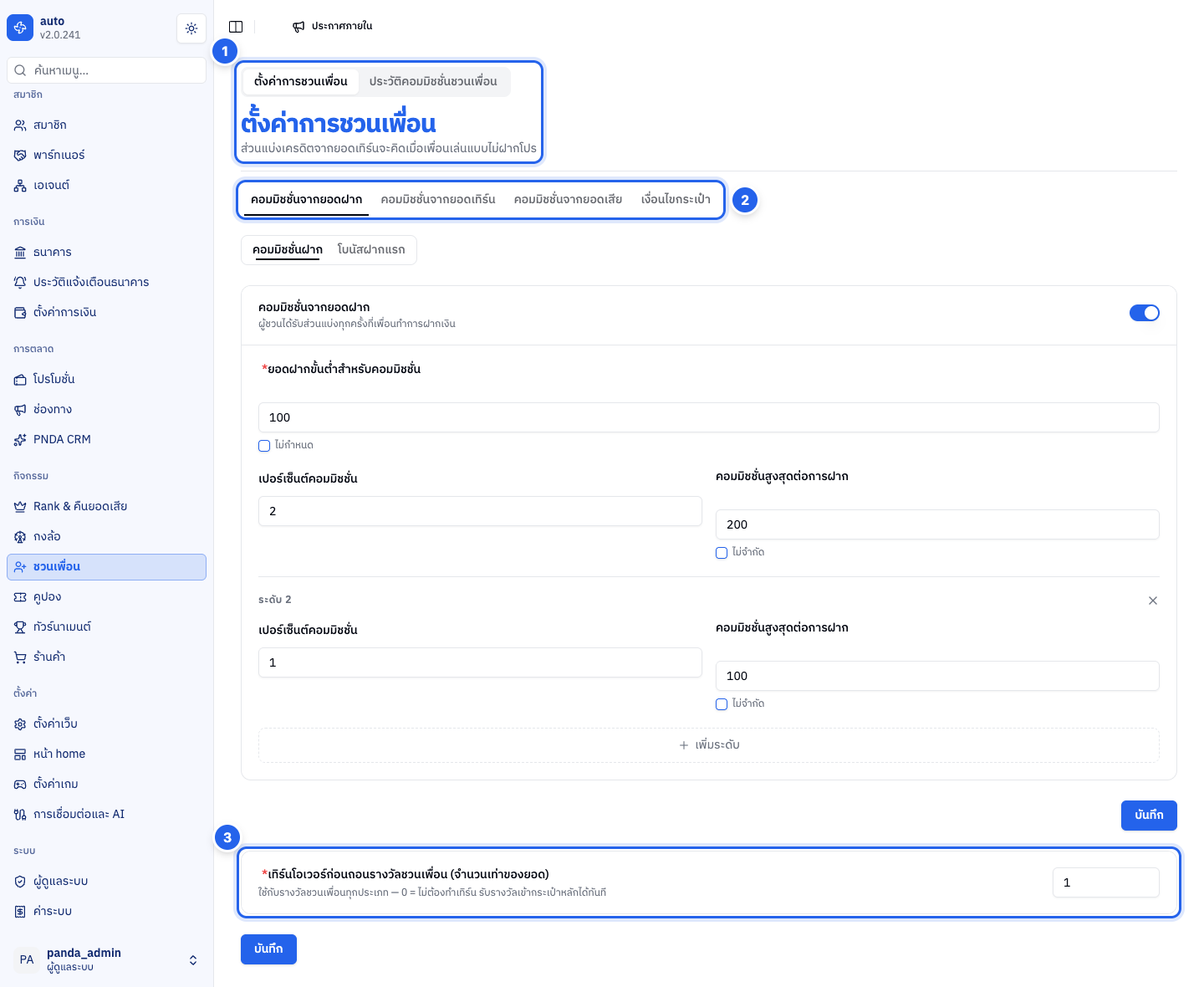Focus the turnover multiplier input field
This screenshot has height=987, width=1204.
pyautogui.click(x=1105, y=882)
